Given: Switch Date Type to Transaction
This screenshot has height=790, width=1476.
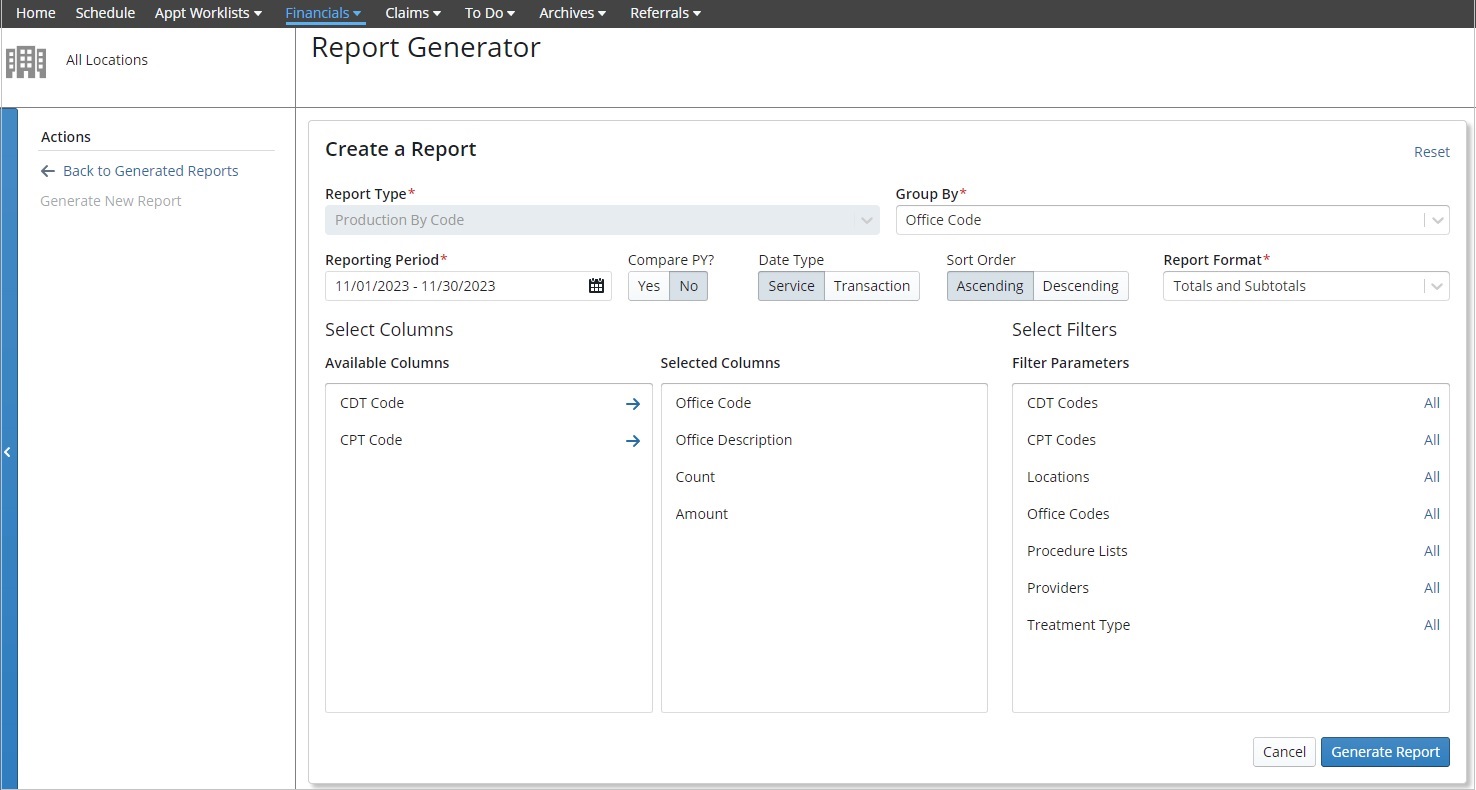Looking at the screenshot, I should pos(871,285).
